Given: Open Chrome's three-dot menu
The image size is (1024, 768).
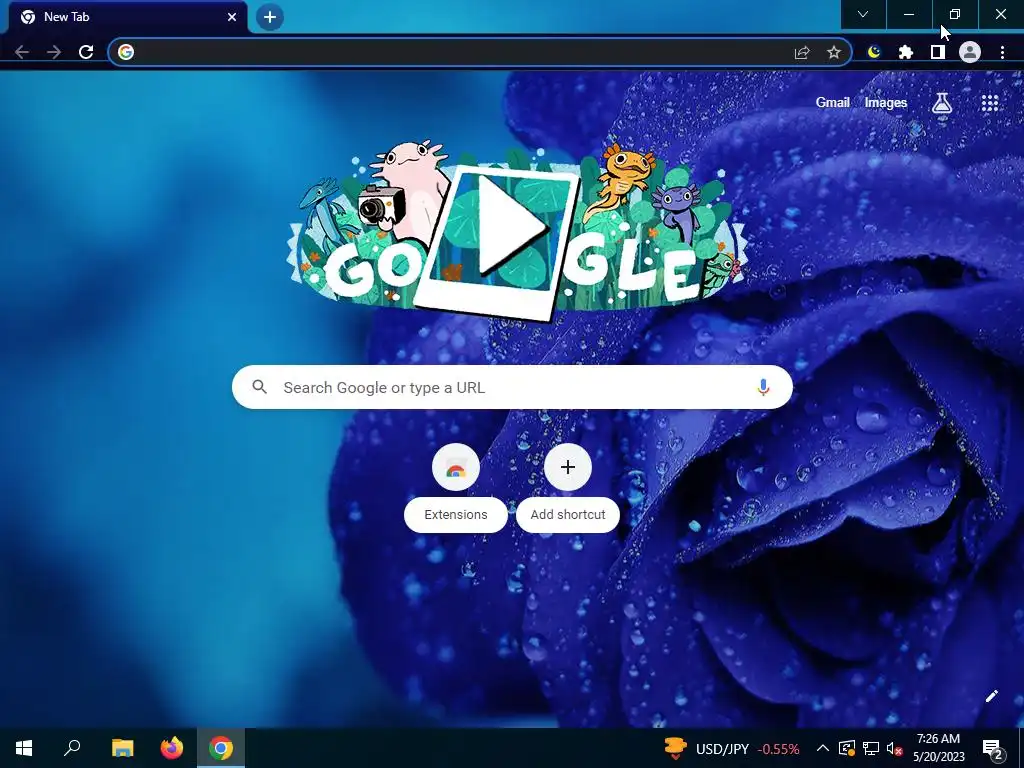Looking at the screenshot, I should [1002, 52].
